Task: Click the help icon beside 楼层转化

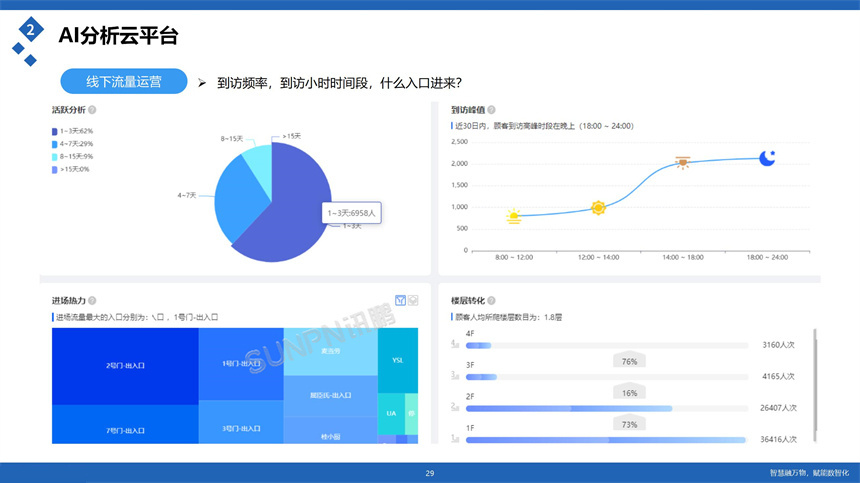Action: pos(491,300)
